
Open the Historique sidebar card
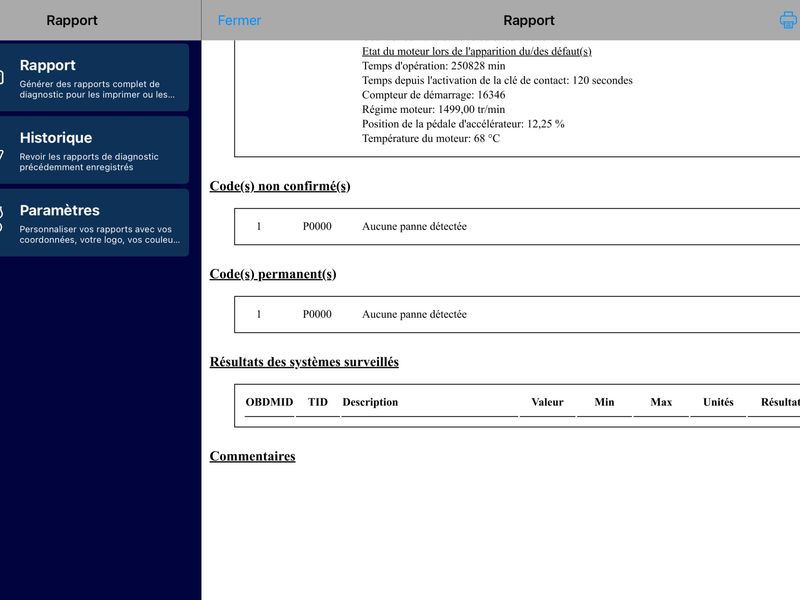pos(94,150)
